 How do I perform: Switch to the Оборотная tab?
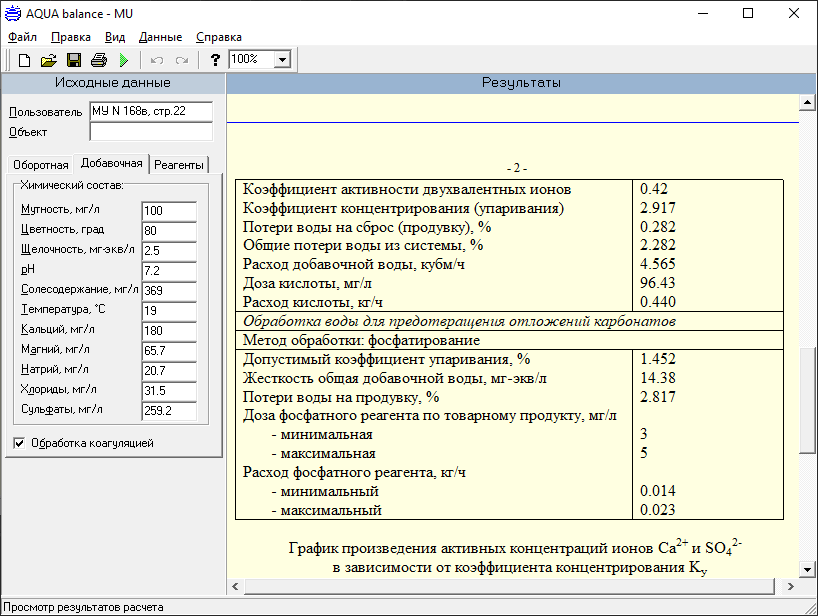(41, 165)
